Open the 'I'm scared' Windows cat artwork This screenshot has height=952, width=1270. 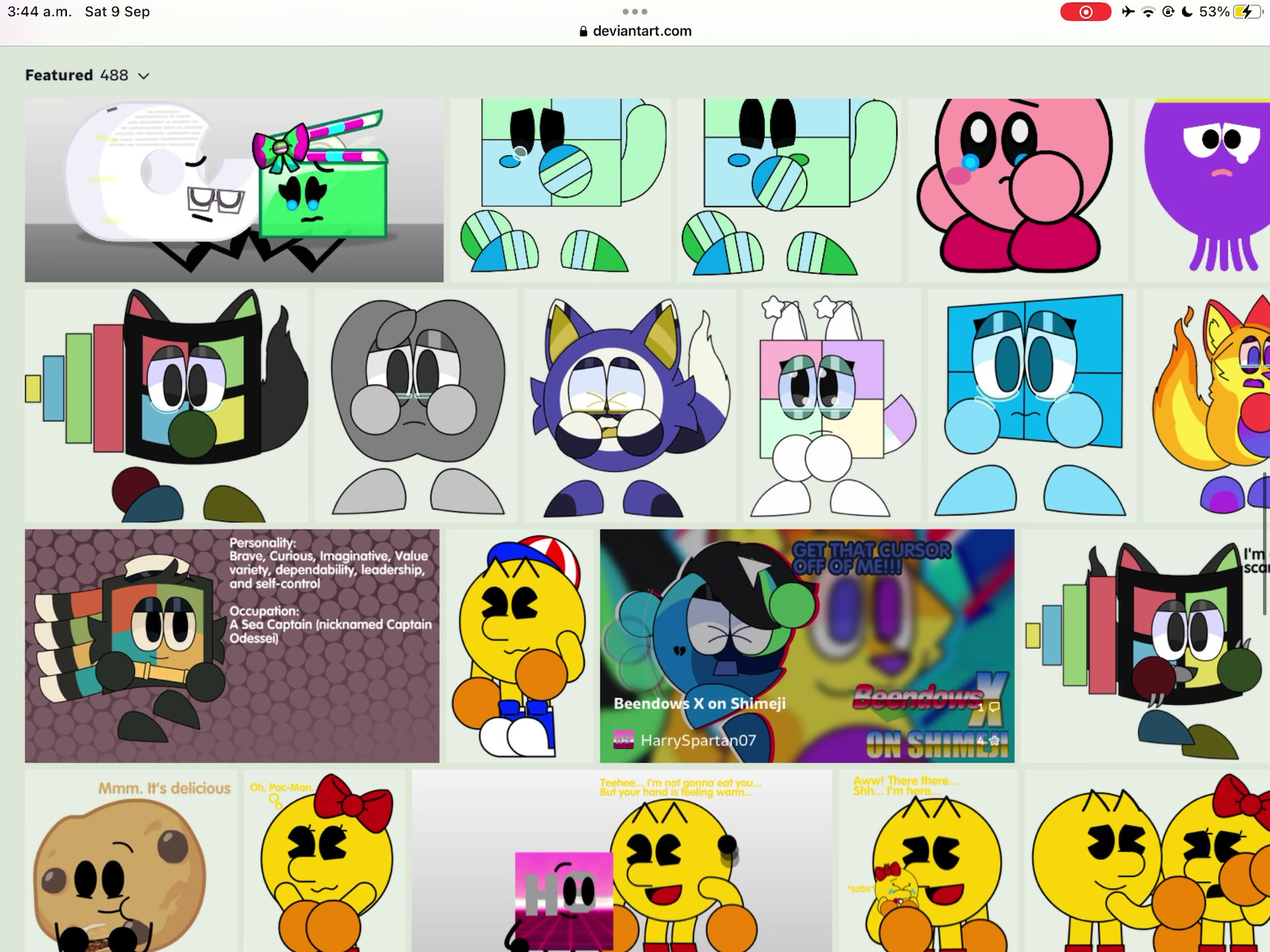(x=1146, y=646)
